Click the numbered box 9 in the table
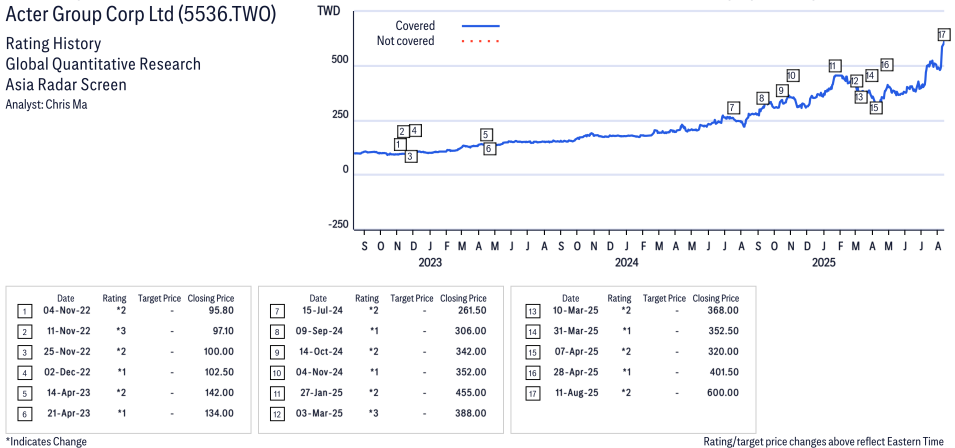The image size is (955, 448). tap(276, 352)
